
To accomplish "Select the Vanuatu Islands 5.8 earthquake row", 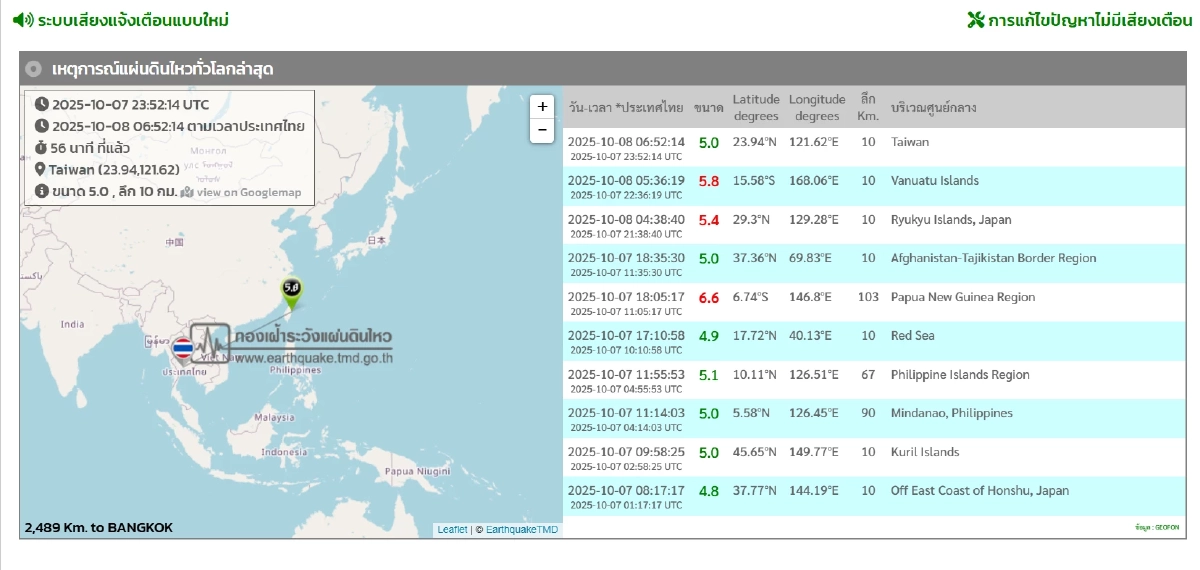I will point(874,187).
